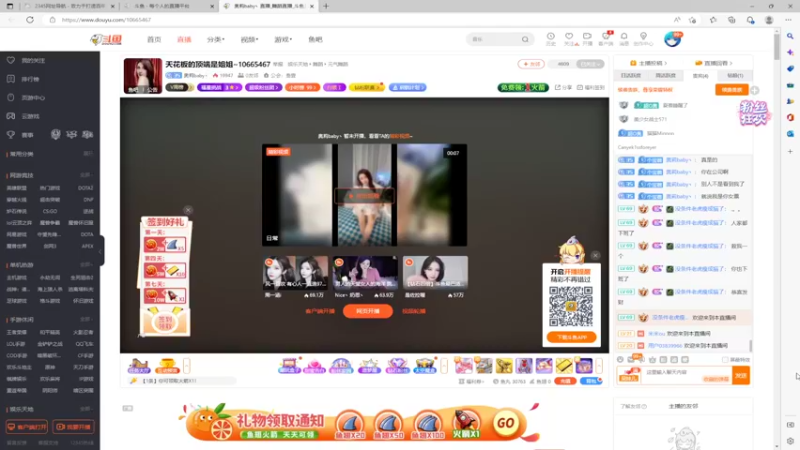Open the streamer inspection link
The height and width of the screenshot is (450, 800).
648,63
